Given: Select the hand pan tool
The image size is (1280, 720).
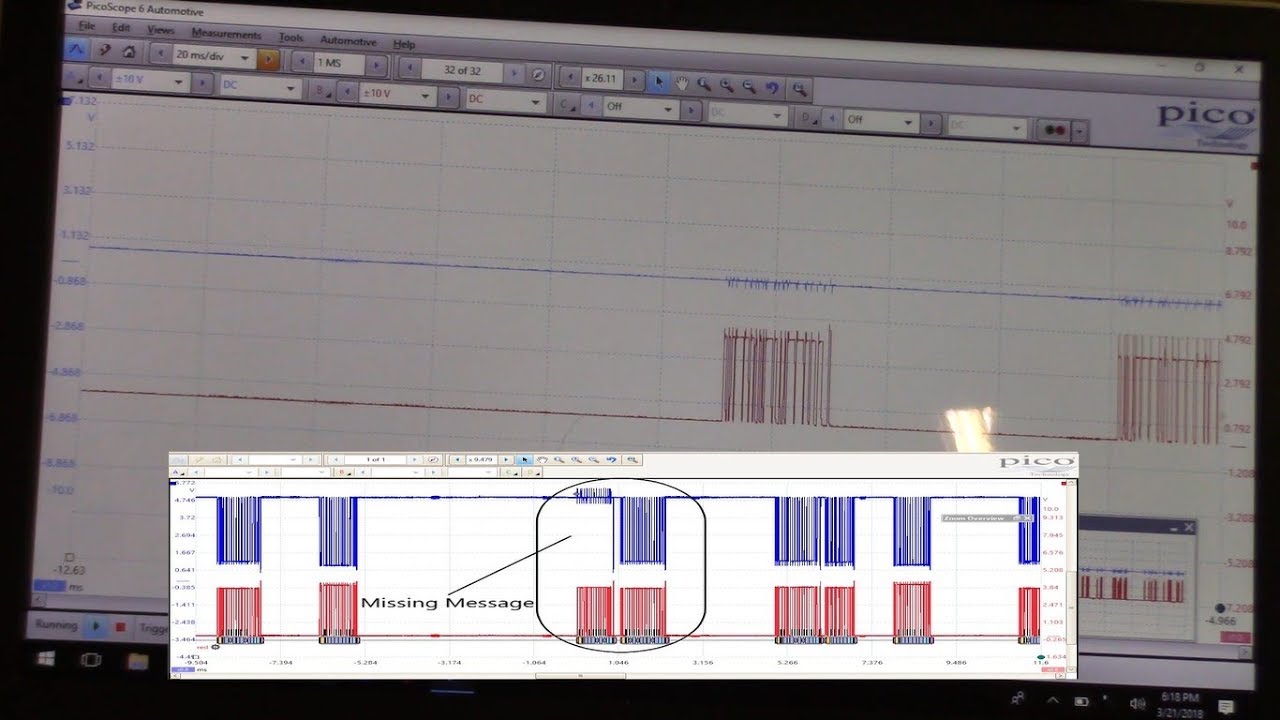Looking at the screenshot, I should [681, 83].
